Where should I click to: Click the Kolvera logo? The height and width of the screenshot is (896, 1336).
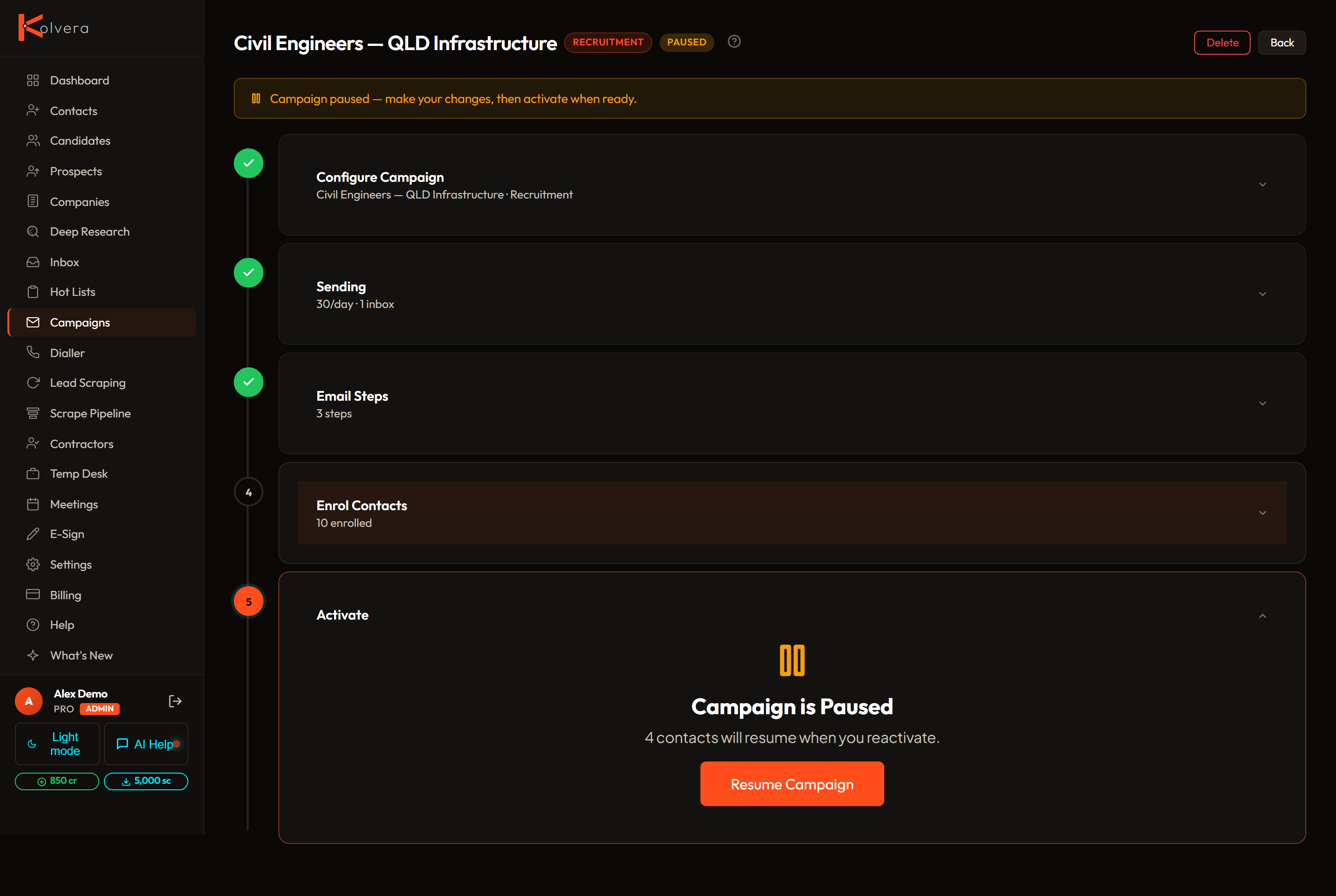(x=54, y=27)
